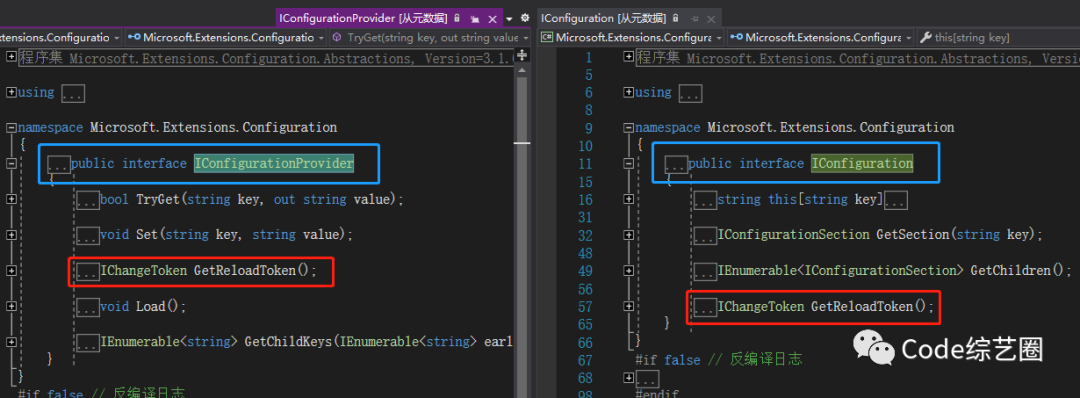Click line number 57 in right pane

(585, 306)
